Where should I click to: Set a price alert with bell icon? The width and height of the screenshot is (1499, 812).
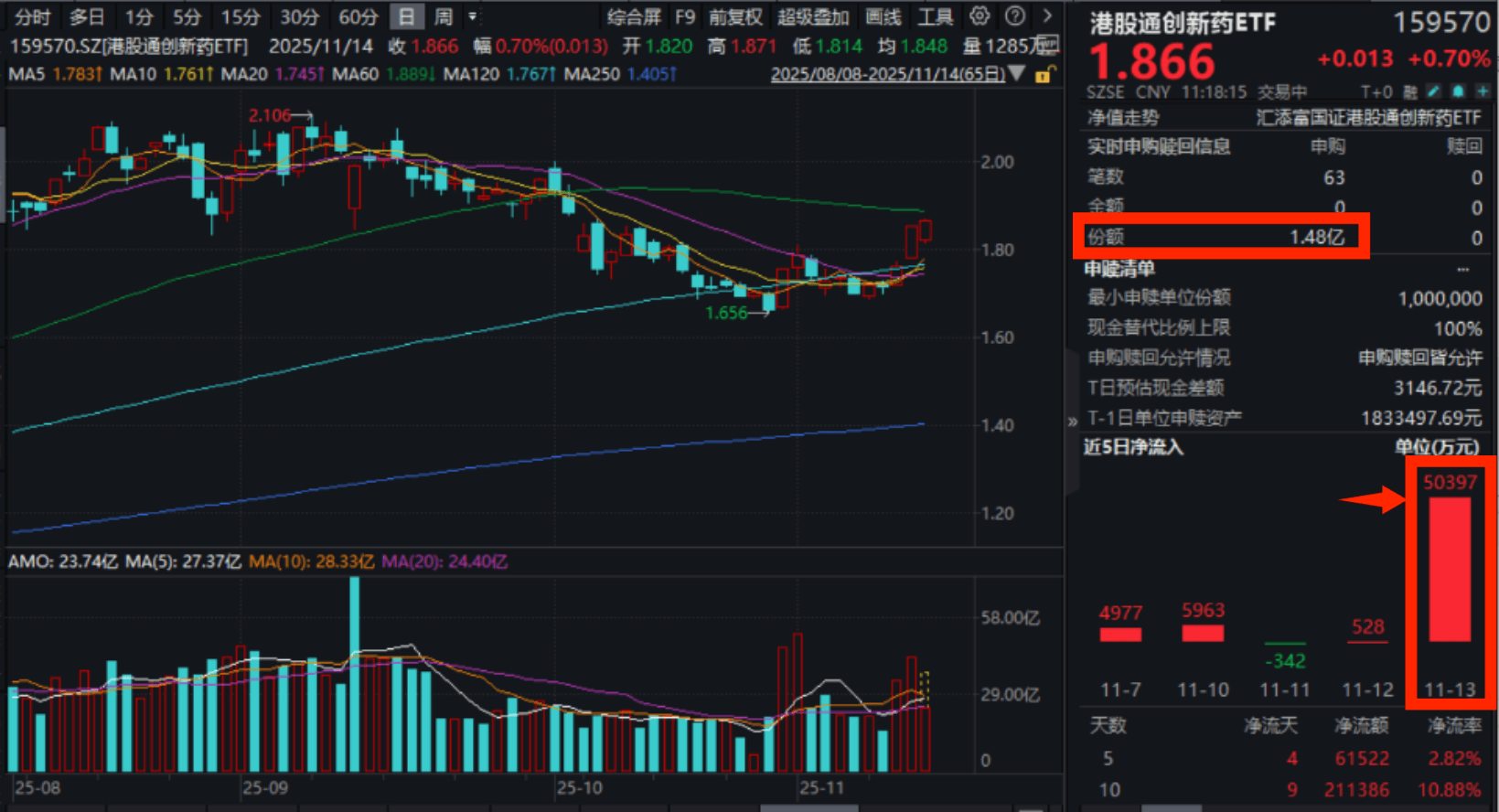[1458, 91]
